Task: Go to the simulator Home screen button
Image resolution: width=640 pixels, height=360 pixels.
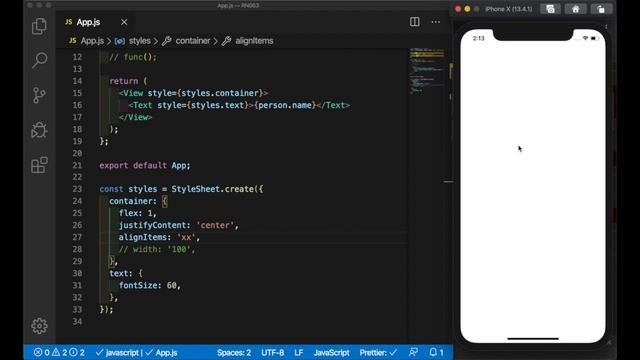Action: click(x=576, y=9)
